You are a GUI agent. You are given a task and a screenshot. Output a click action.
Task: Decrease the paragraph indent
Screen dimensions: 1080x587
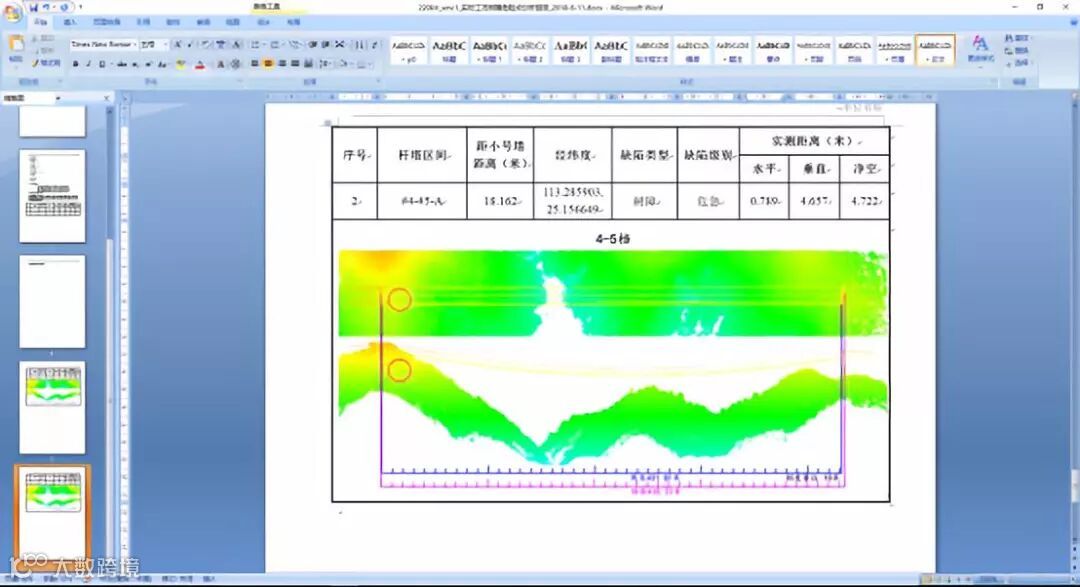pyautogui.click(x=313, y=44)
